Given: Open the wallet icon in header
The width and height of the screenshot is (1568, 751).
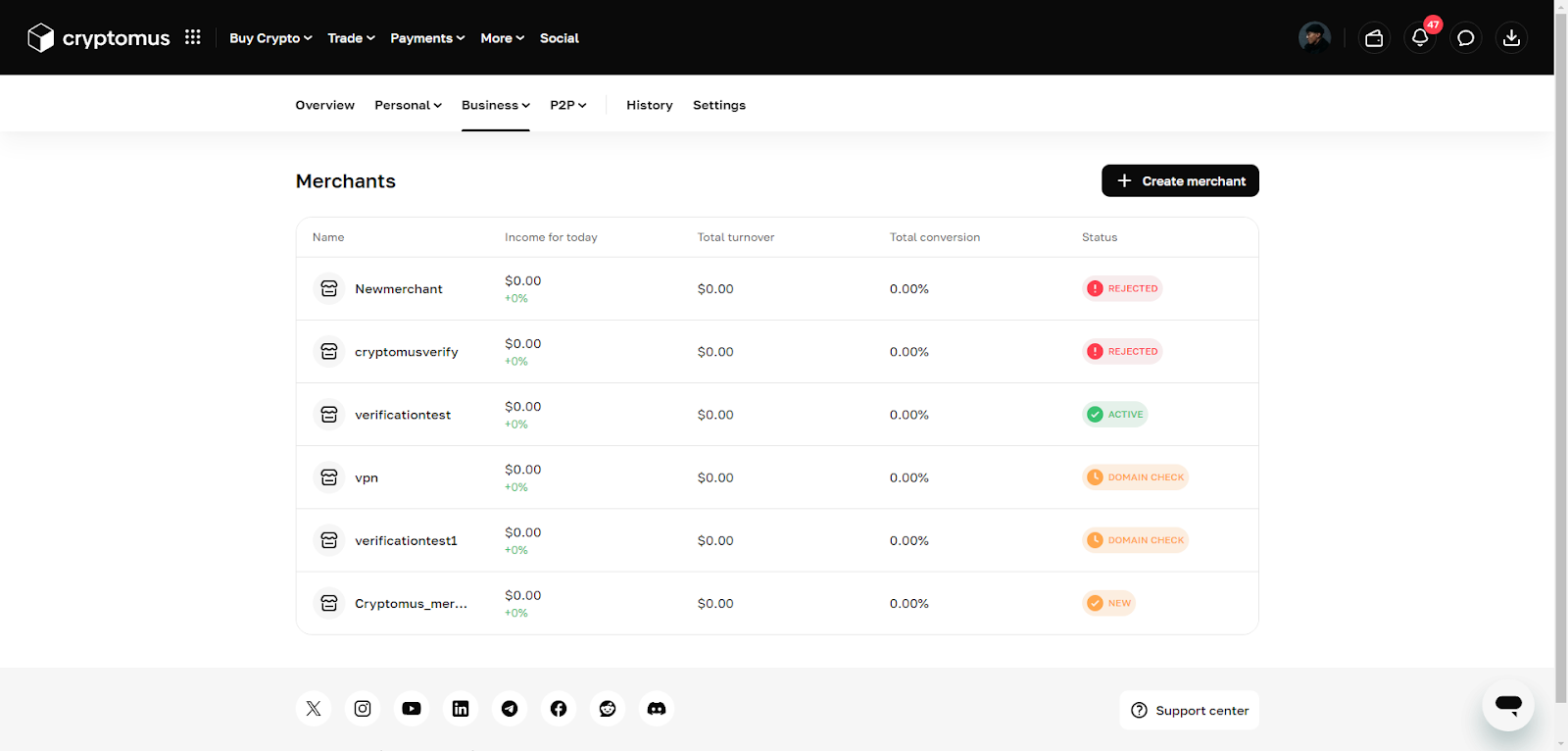Looking at the screenshot, I should (x=1374, y=37).
